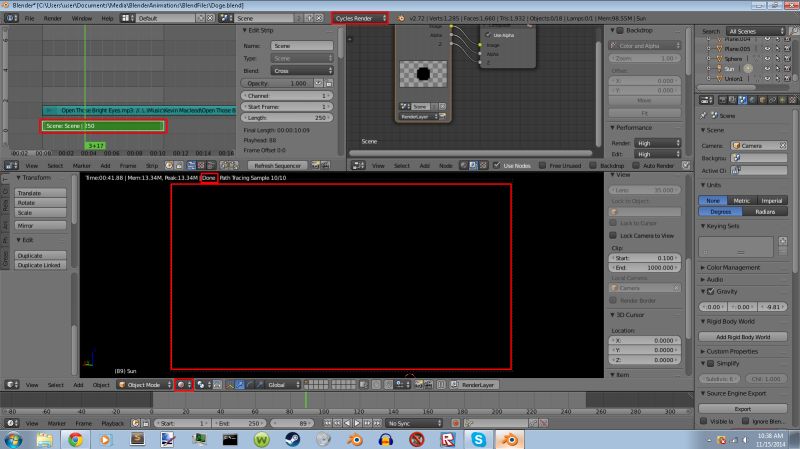Click the Export button
Viewport: 800px width, 449px height.
click(x=743, y=409)
